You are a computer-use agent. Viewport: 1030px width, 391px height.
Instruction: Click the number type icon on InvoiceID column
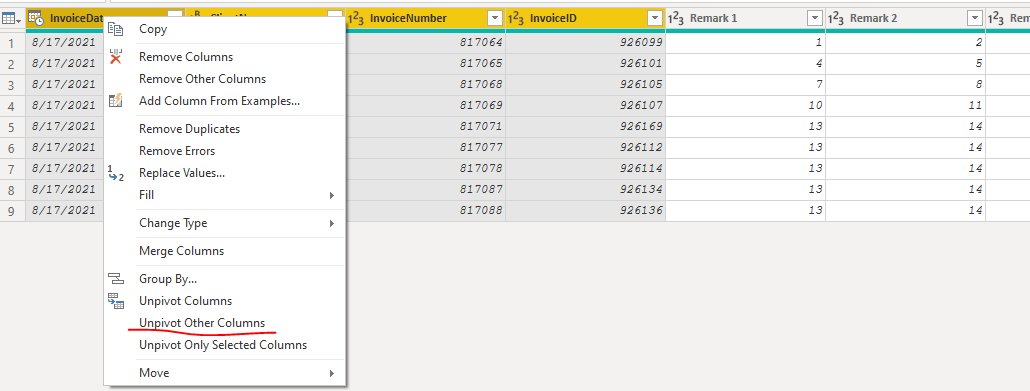click(516, 18)
